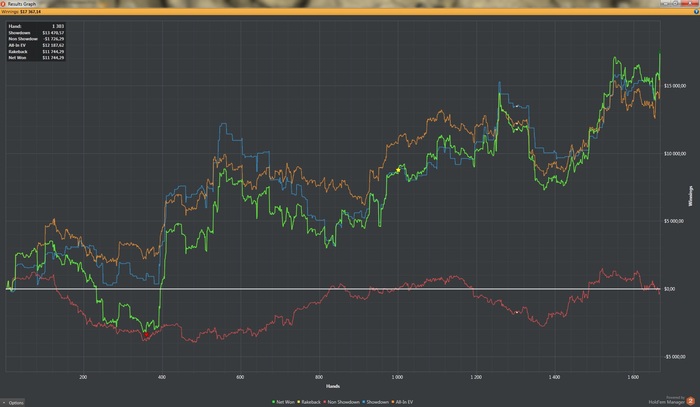
Task: Click the Results Graph window app icon
Action: point(3,4)
